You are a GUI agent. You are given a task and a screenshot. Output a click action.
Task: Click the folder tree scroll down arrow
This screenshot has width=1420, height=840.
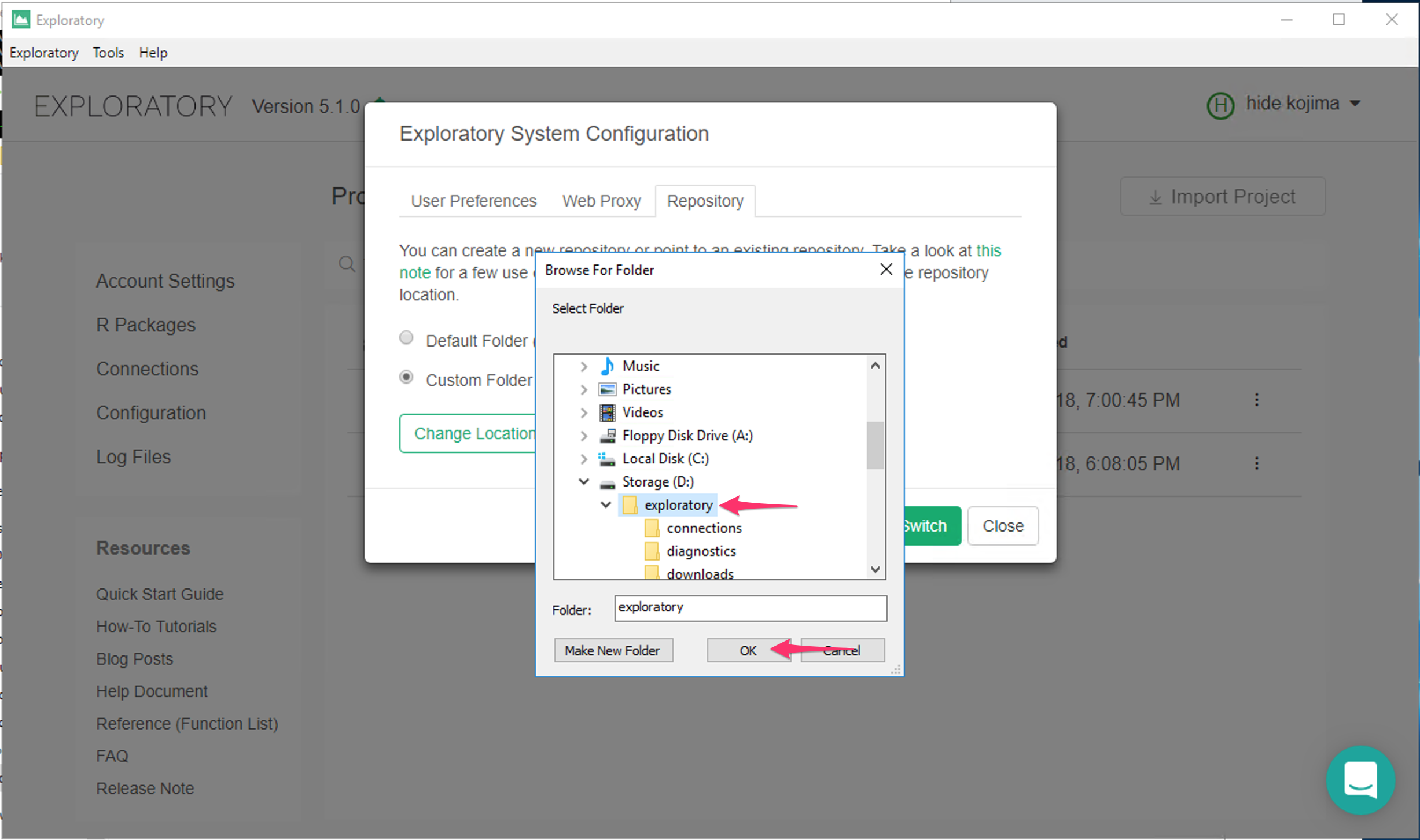(x=875, y=570)
